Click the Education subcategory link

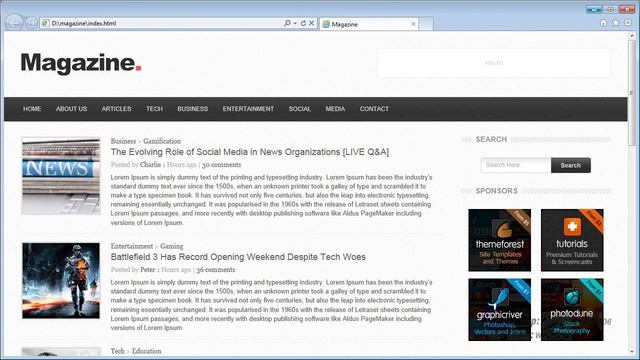click(147, 351)
